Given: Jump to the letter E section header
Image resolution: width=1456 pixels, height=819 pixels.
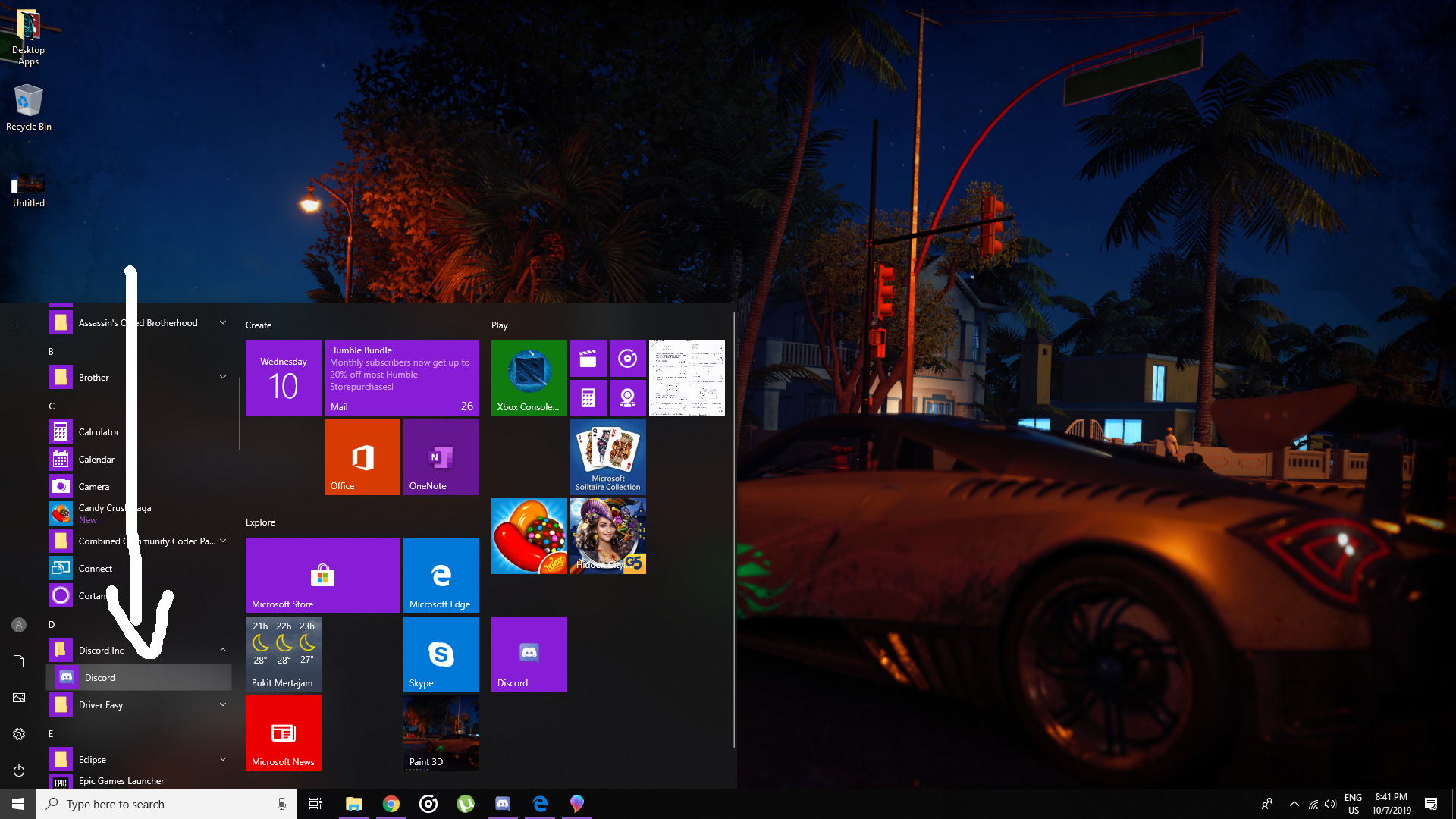Looking at the screenshot, I should pos(52,734).
